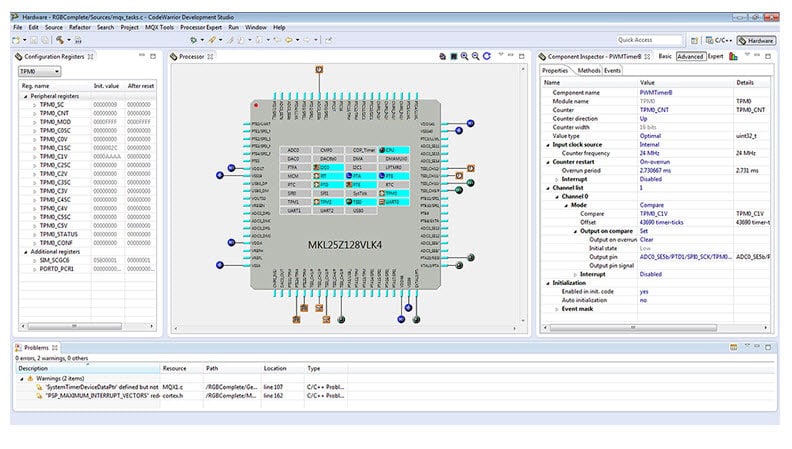Collapse the Peripheral registers tree group
This screenshot has height=449, width=792.
(23, 95)
